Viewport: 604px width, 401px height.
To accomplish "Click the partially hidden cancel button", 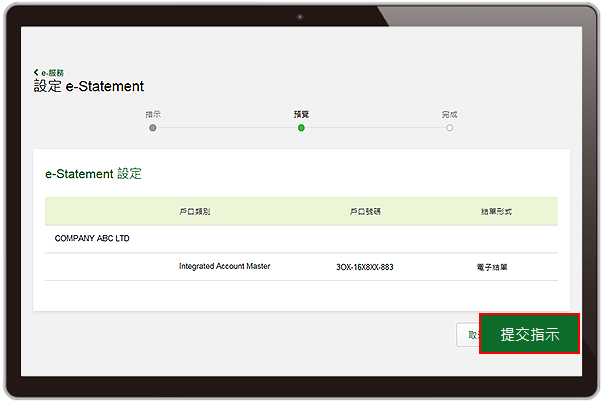I will [468, 335].
